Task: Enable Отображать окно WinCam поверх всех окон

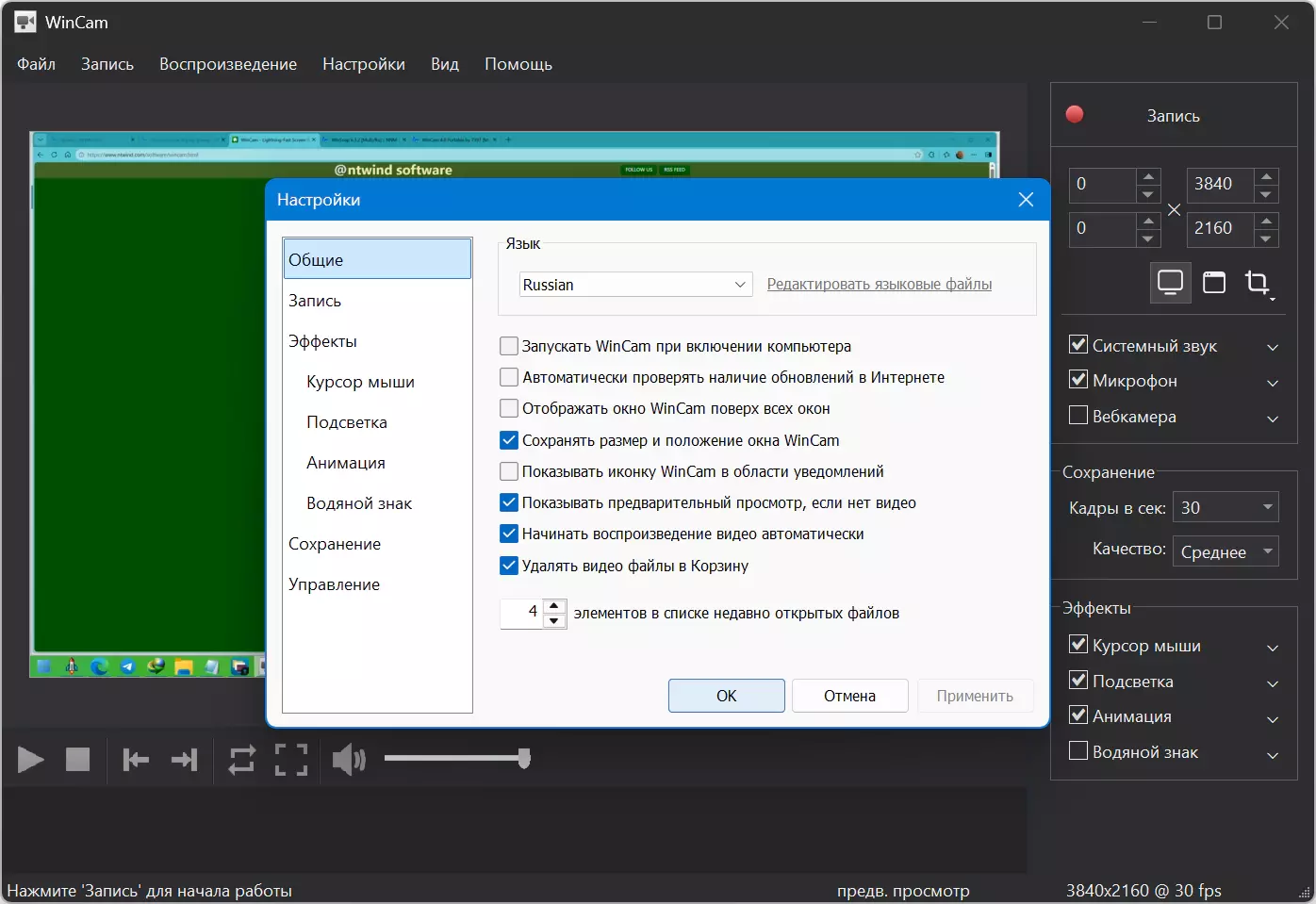Action: (x=509, y=408)
